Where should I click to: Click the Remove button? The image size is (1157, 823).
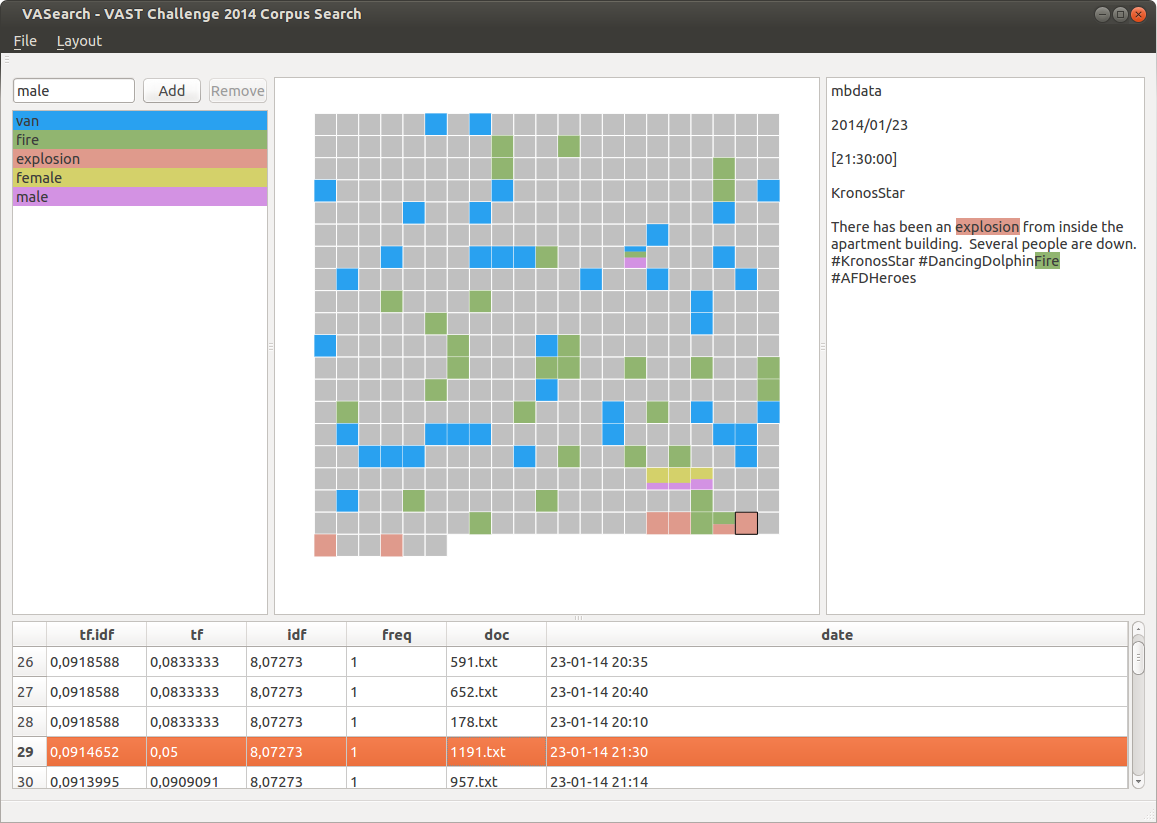(x=238, y=91)
